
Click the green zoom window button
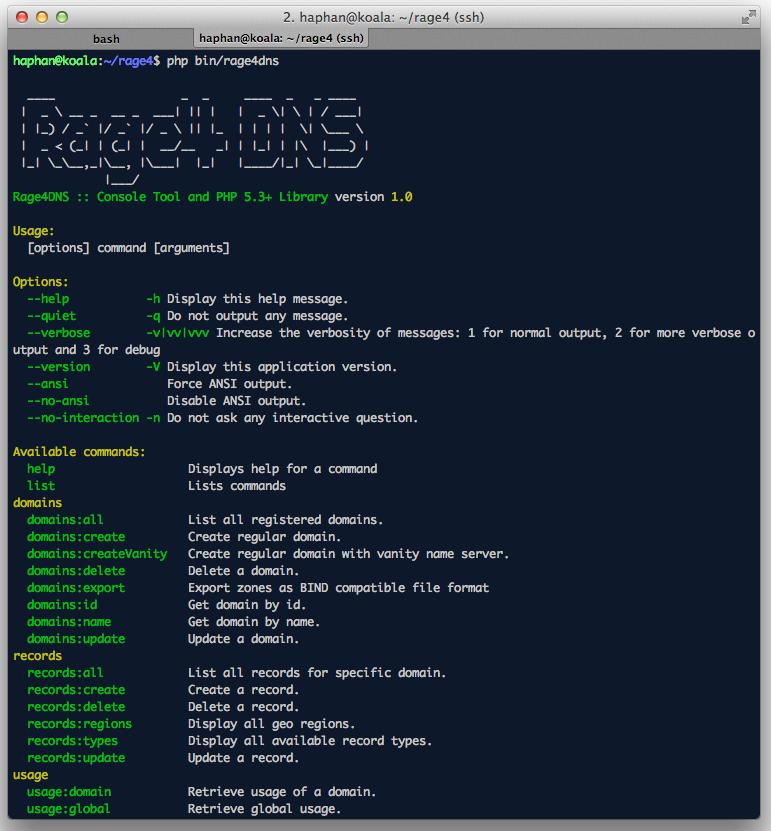62,17
